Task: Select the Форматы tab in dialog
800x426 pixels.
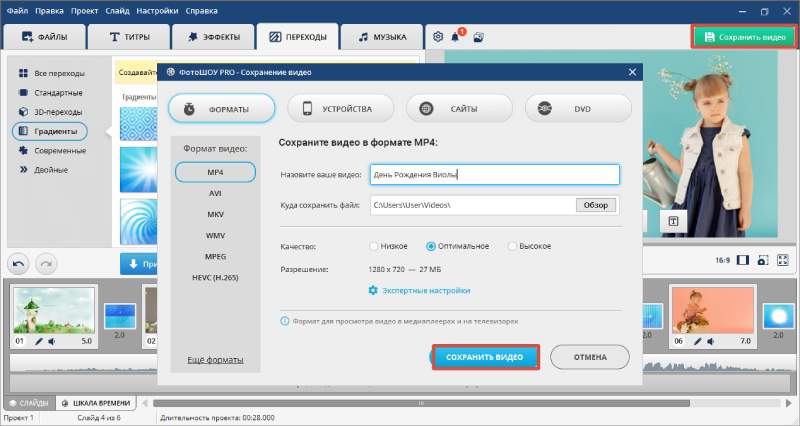Action: (221, 109)
